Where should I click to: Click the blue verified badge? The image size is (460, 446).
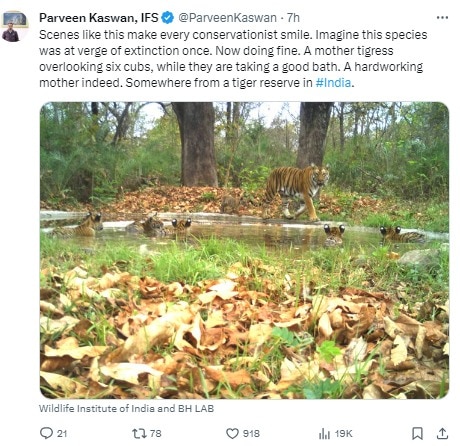pos(168,18)
